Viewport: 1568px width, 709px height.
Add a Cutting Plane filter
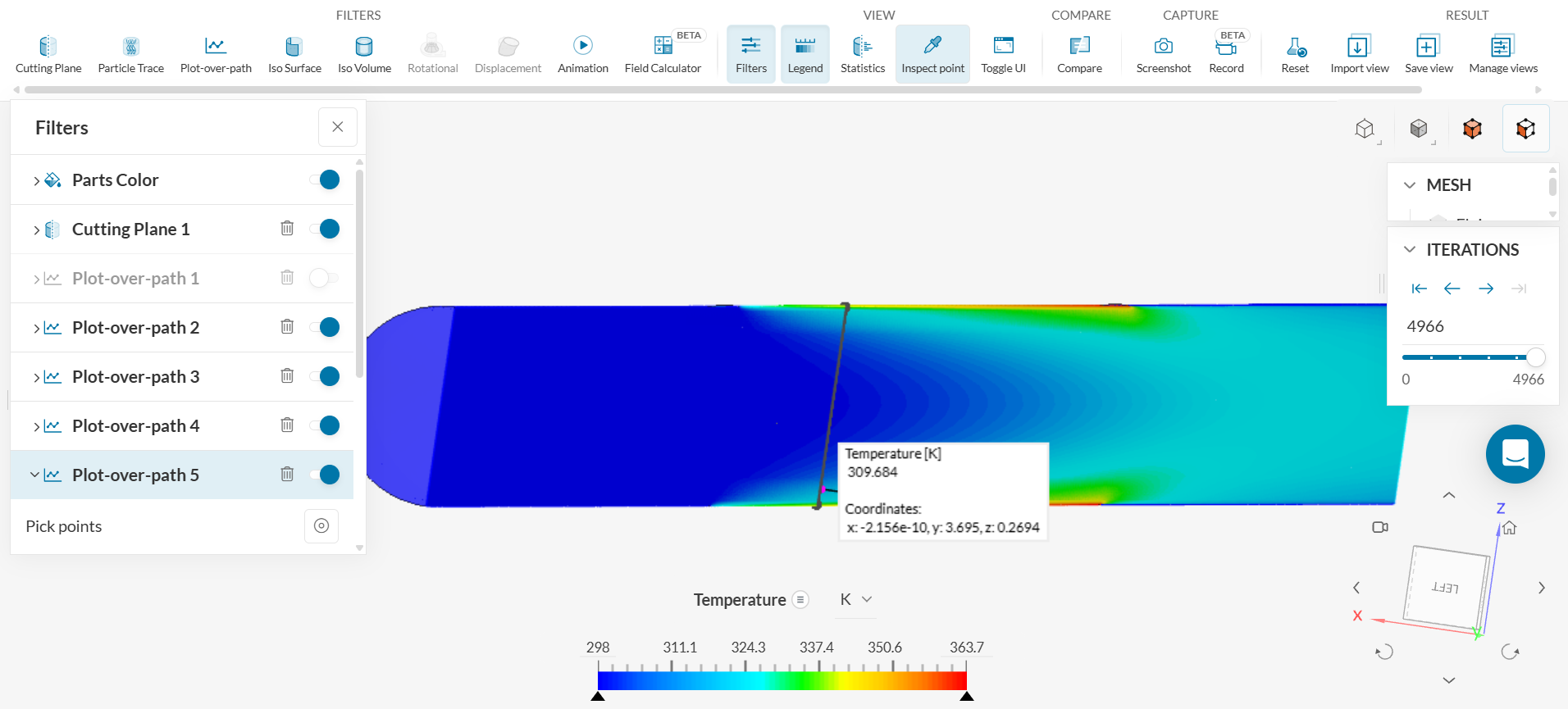[x=48, y=54]
